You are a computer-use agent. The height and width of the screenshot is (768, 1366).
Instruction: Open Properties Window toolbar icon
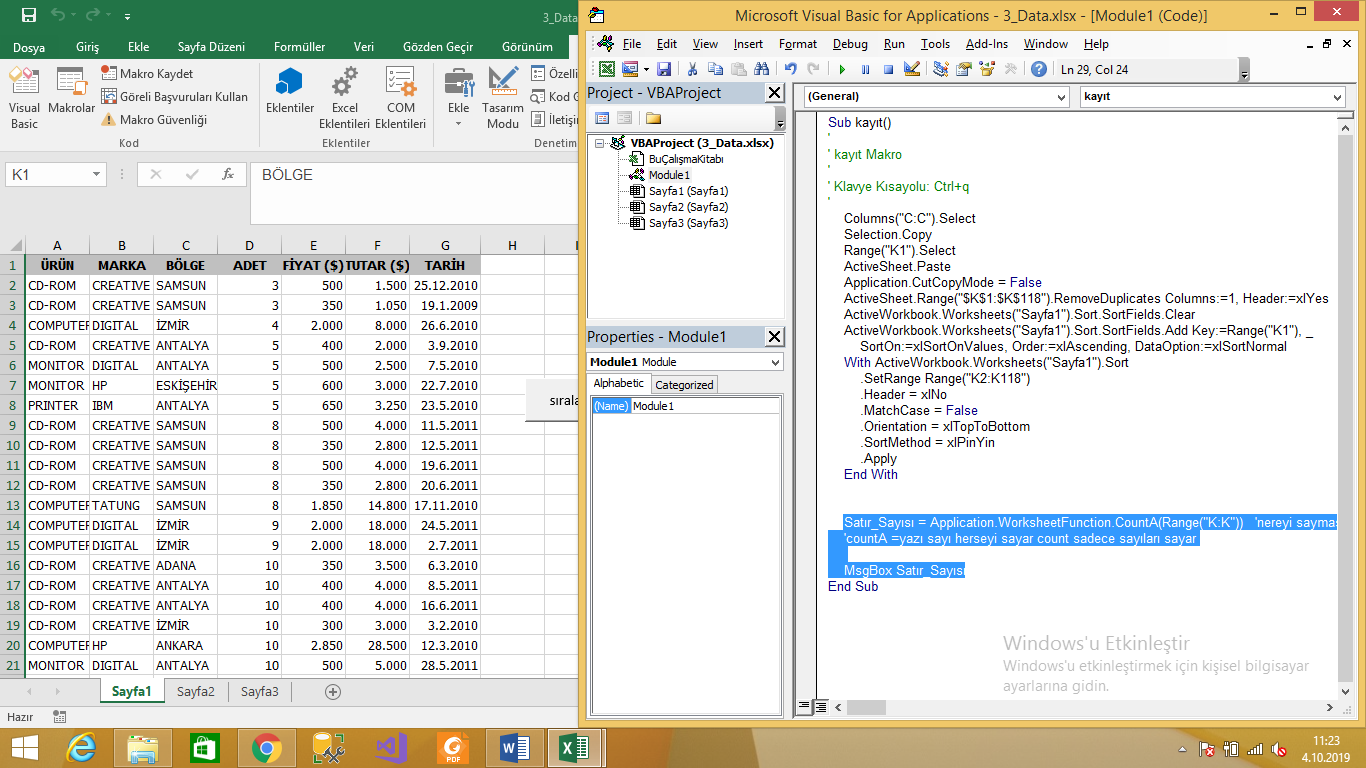click(964, 69)
